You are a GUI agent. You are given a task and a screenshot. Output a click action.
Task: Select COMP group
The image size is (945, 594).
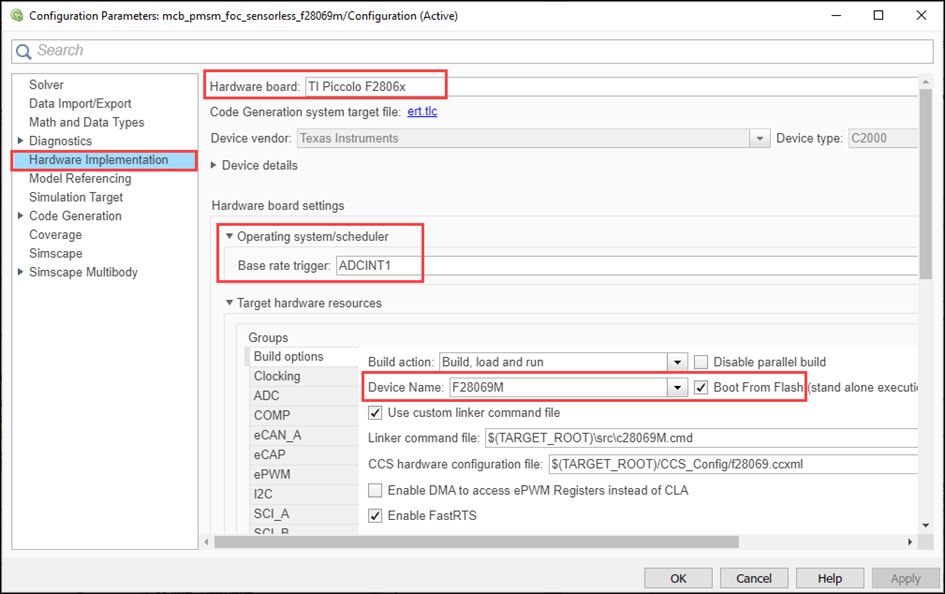click(x=303, y=416)
